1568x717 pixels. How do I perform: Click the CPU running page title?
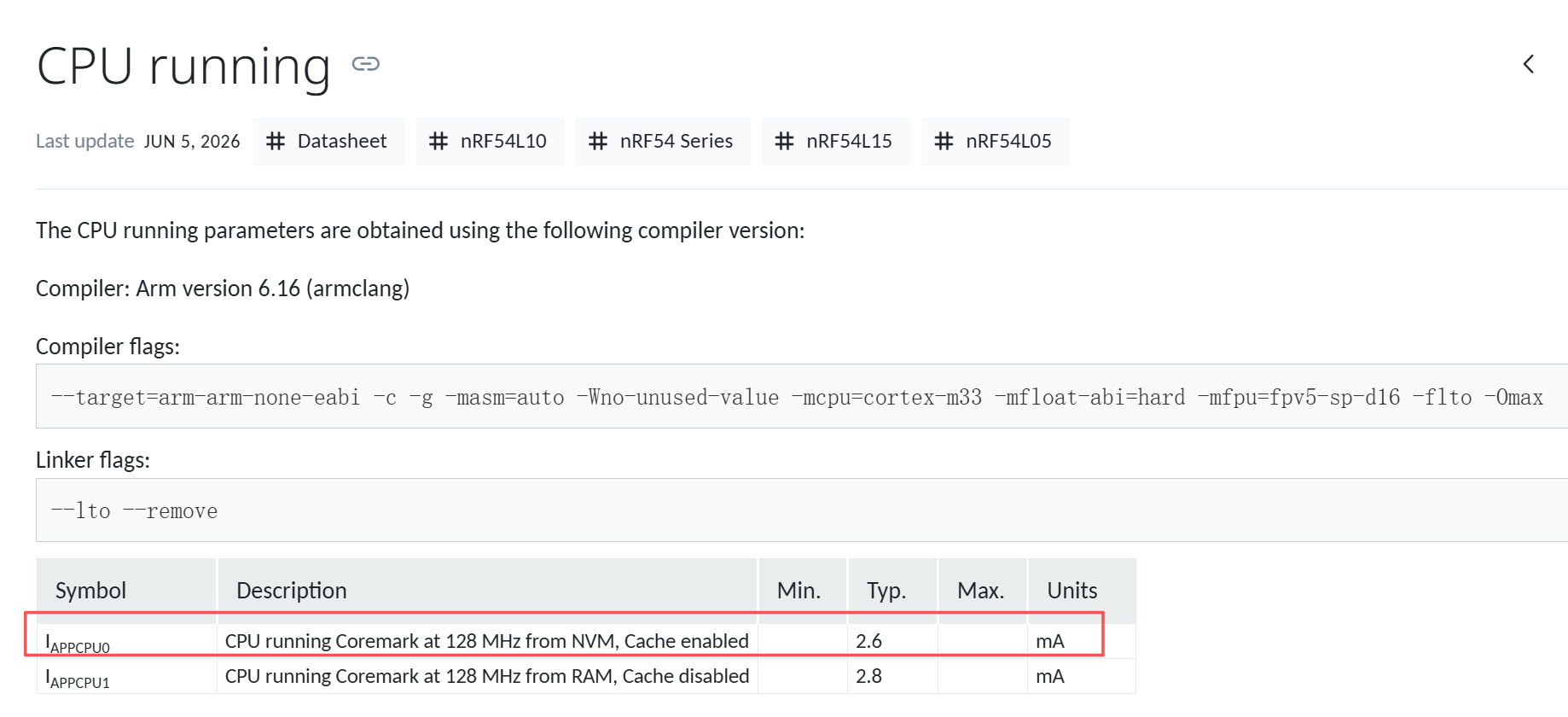click(183, 67)
